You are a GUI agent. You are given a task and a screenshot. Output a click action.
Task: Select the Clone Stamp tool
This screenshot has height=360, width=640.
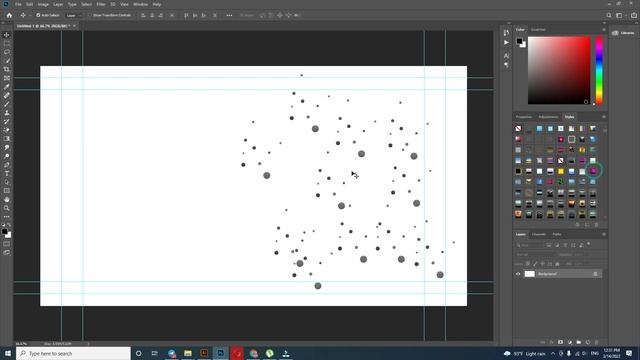point(7,113)
